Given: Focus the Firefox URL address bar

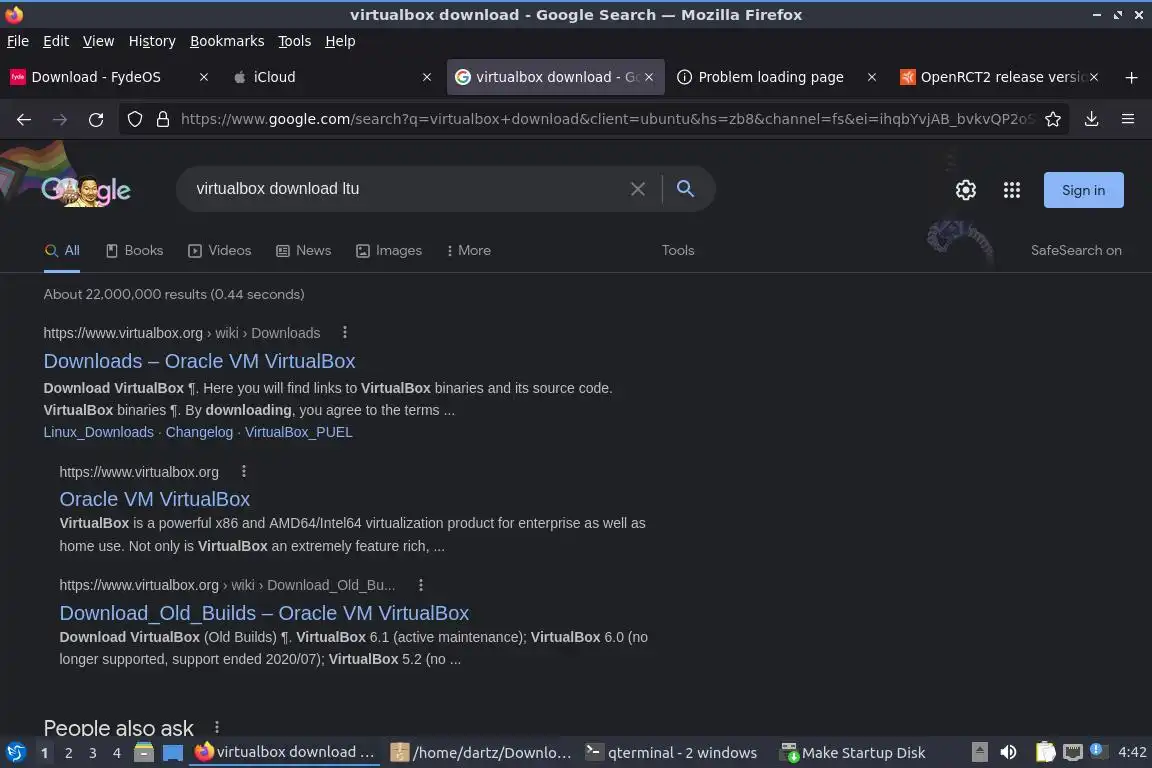Looking at the screenshot, I should [x=607, y=119].
